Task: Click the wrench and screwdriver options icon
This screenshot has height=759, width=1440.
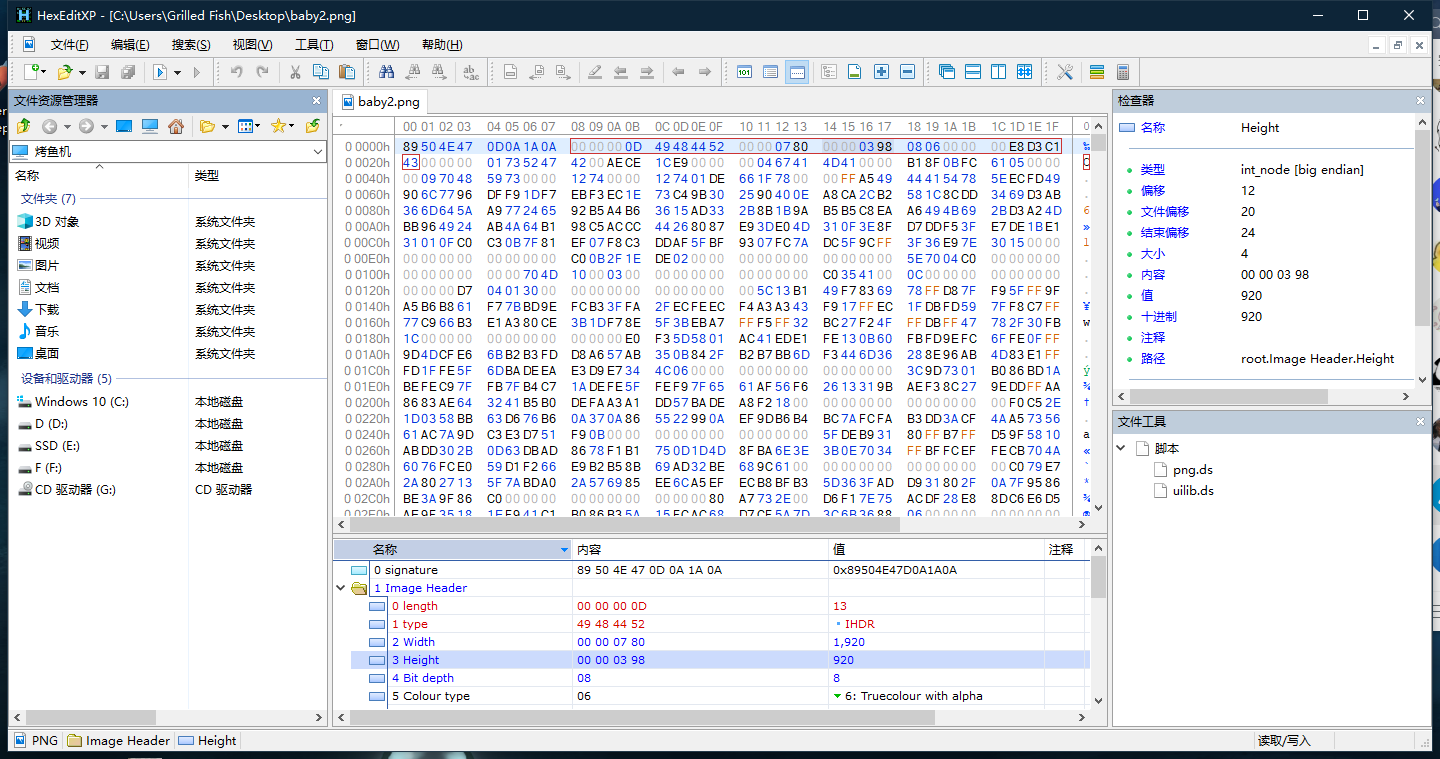Action: click(x=1064, y=72)
